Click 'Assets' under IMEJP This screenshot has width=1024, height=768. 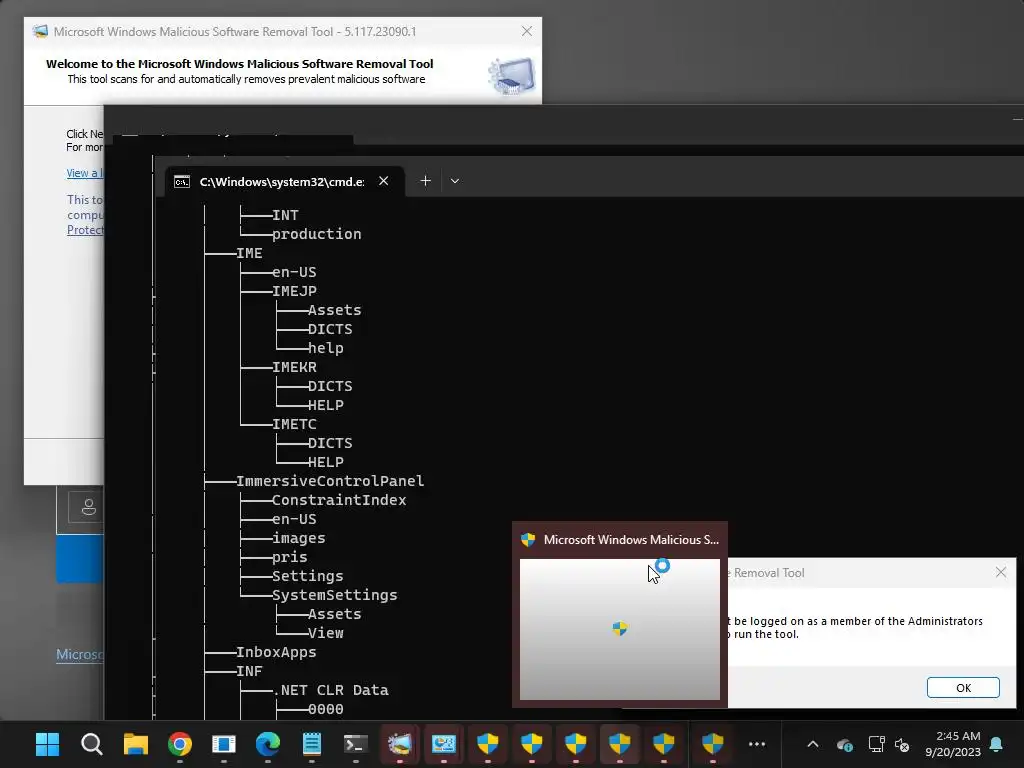[x=334, y=310]
